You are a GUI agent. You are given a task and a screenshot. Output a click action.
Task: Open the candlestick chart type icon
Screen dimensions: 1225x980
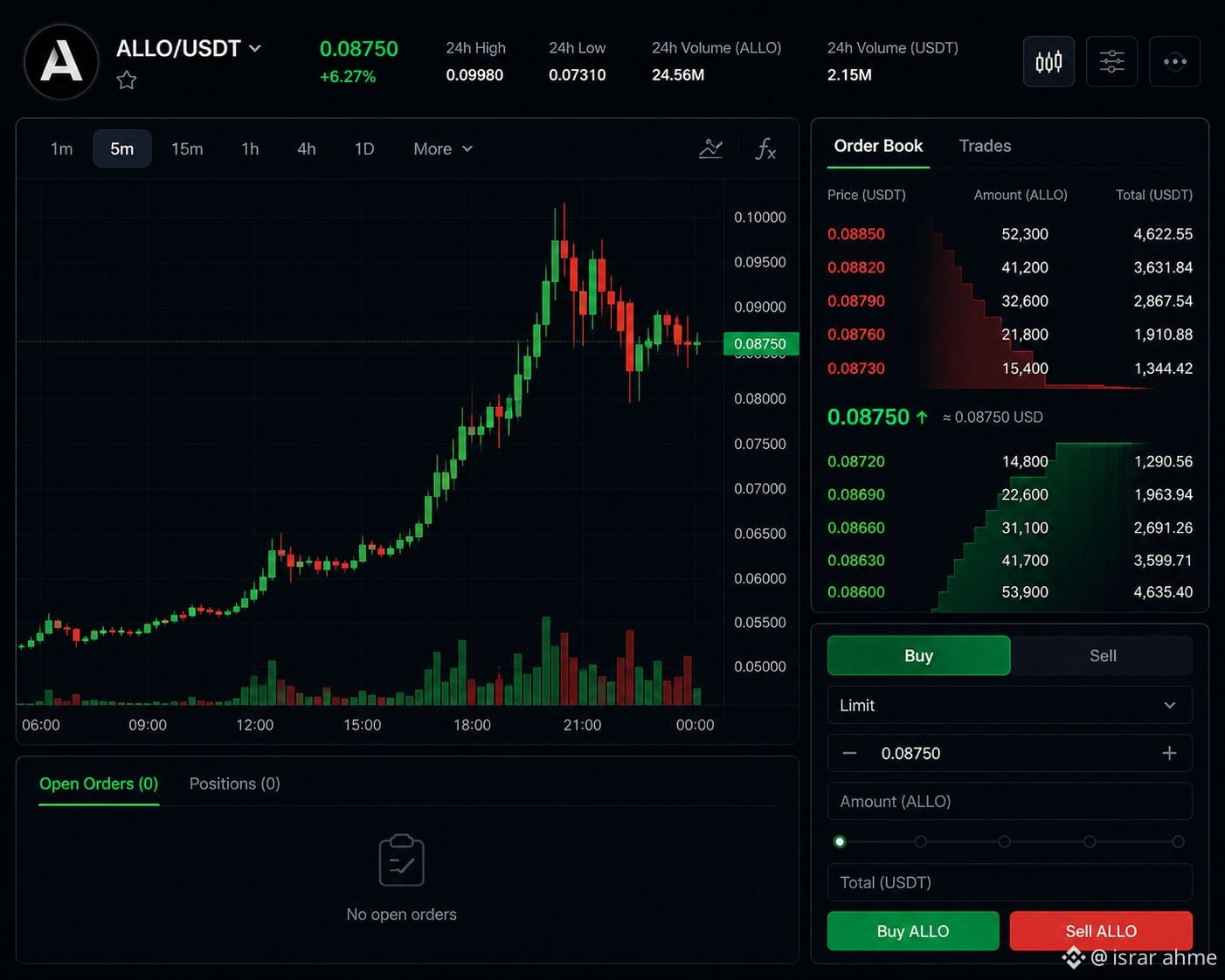coord(1049,61)
